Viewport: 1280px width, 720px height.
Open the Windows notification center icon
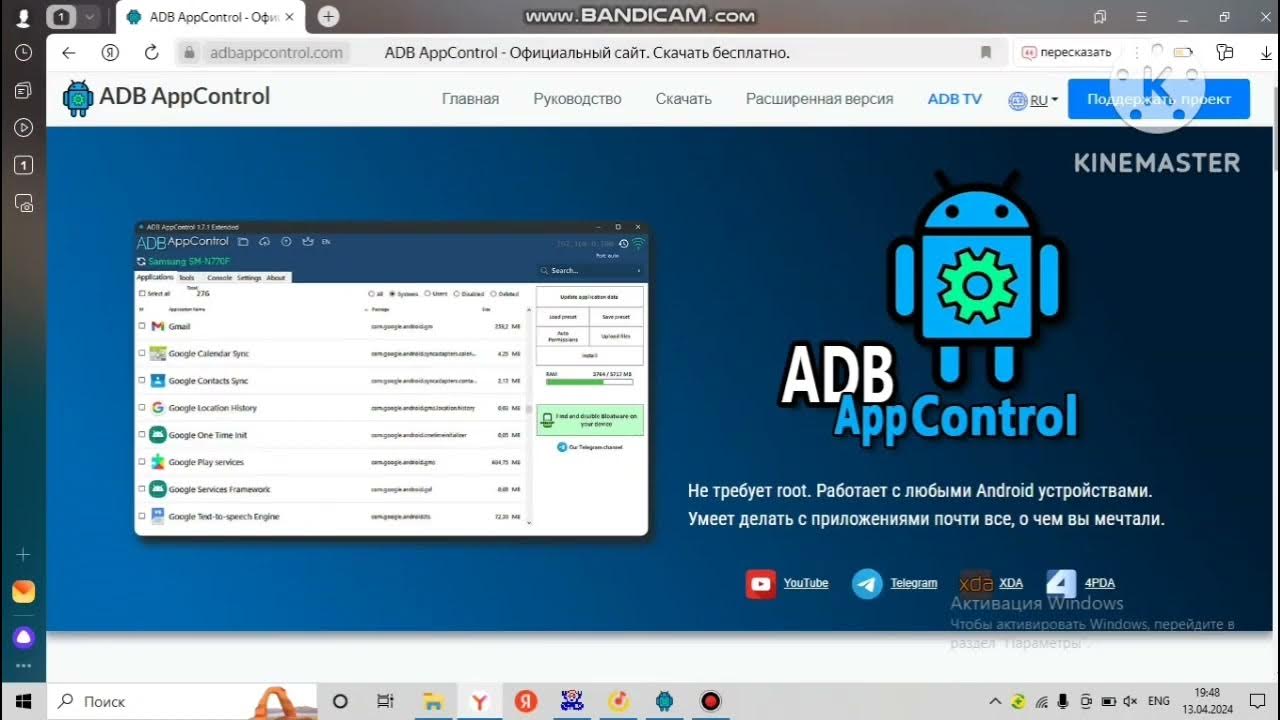[1257, 701]
